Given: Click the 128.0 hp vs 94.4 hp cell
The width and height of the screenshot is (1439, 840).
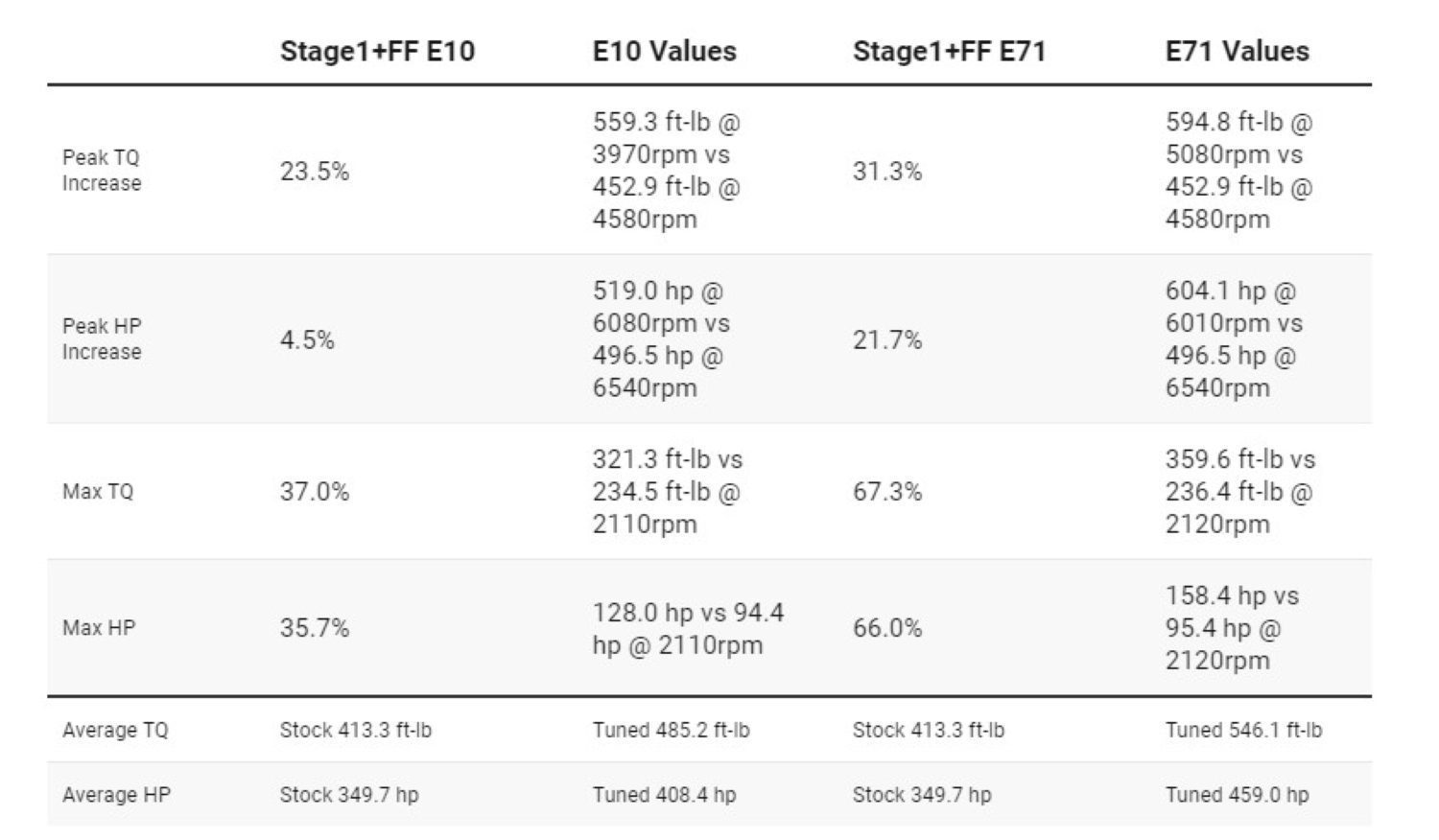Looking at the screenshot, I should click(x=688, y=628).
